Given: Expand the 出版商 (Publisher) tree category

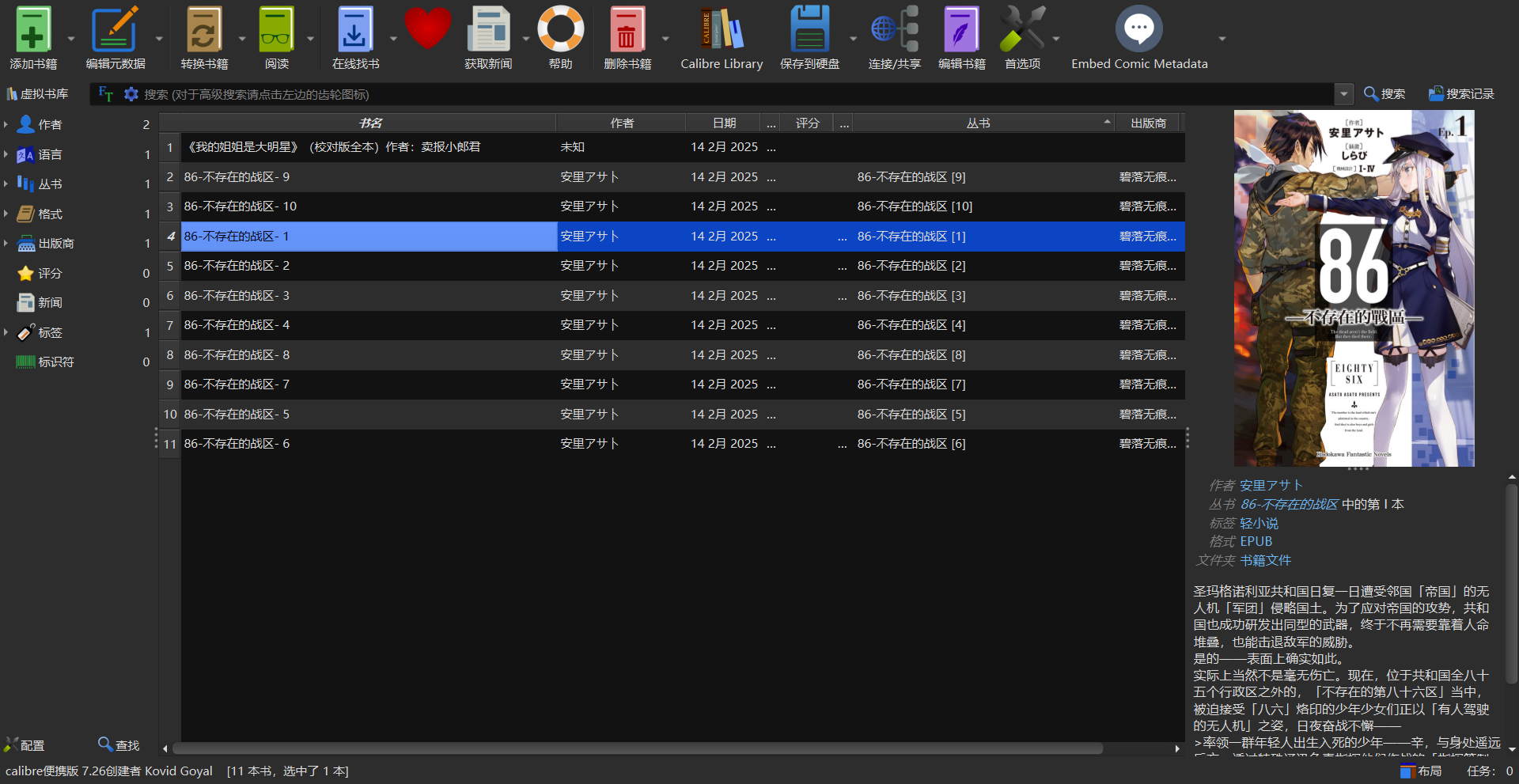Looking at the screenshot, I should pyautogui.click(x=6, y=243).
